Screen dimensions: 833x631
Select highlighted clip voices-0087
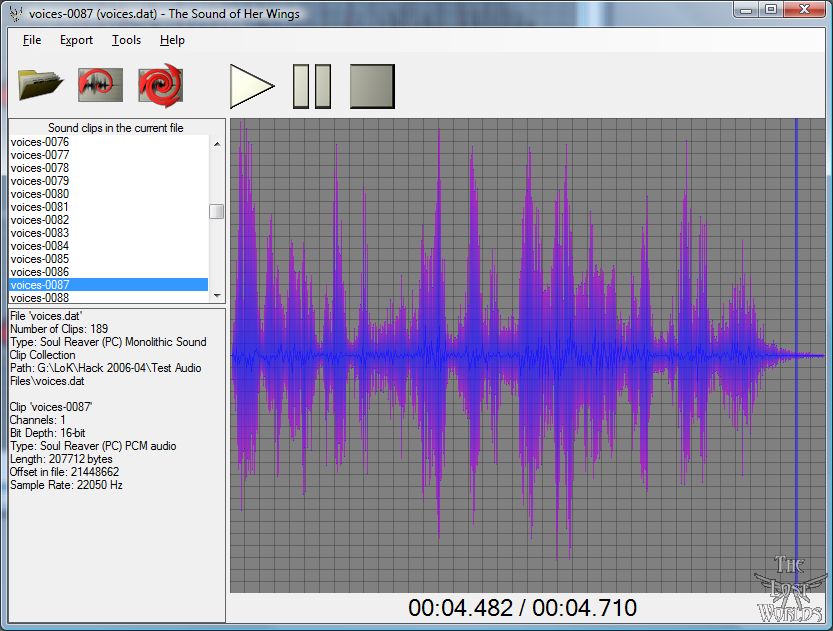tap(108, 285)
